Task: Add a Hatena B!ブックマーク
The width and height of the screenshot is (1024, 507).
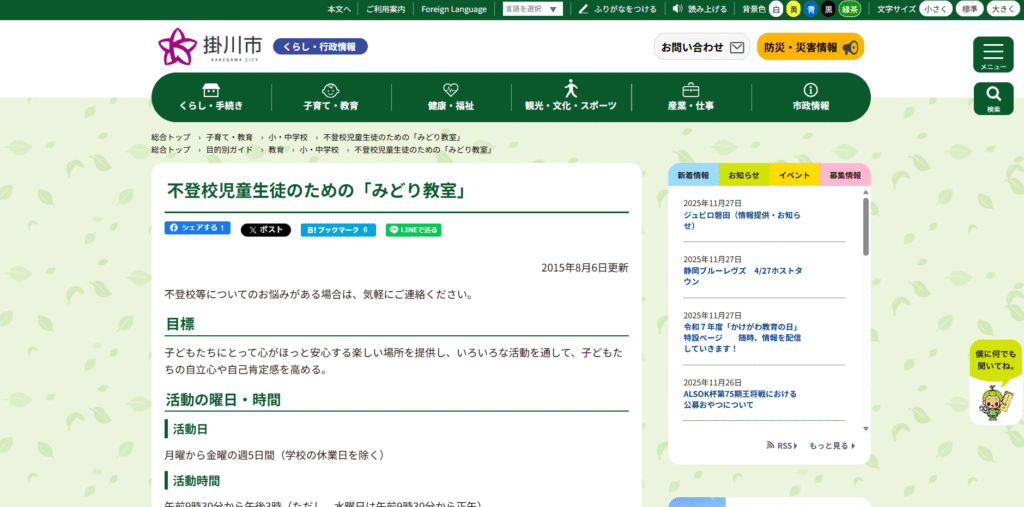Action: click(338, 230)
